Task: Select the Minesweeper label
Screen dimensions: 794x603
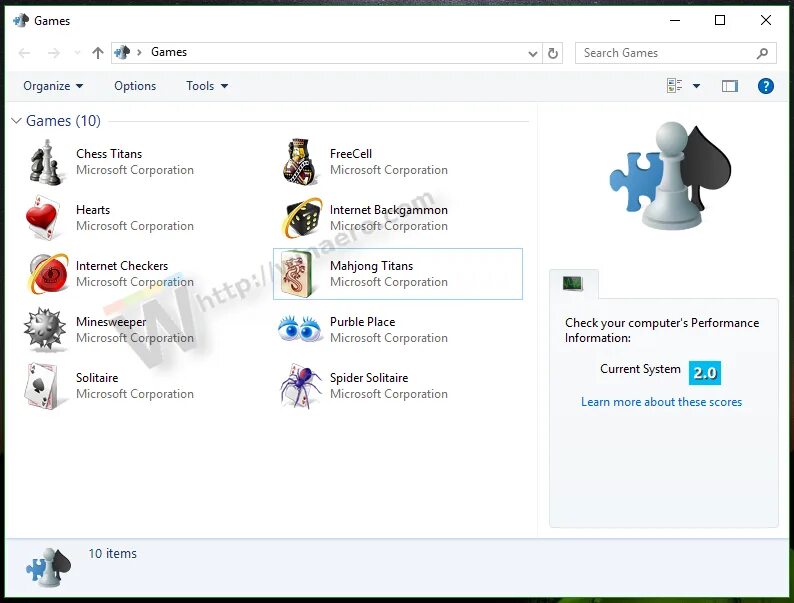Action: [x=111, y=322]
